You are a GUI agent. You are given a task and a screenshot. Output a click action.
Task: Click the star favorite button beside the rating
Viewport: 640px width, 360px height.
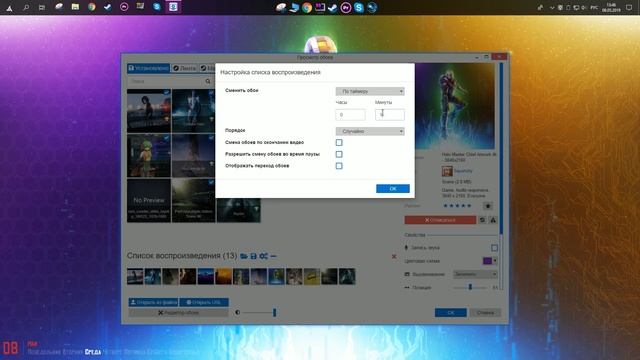point(488,206)
